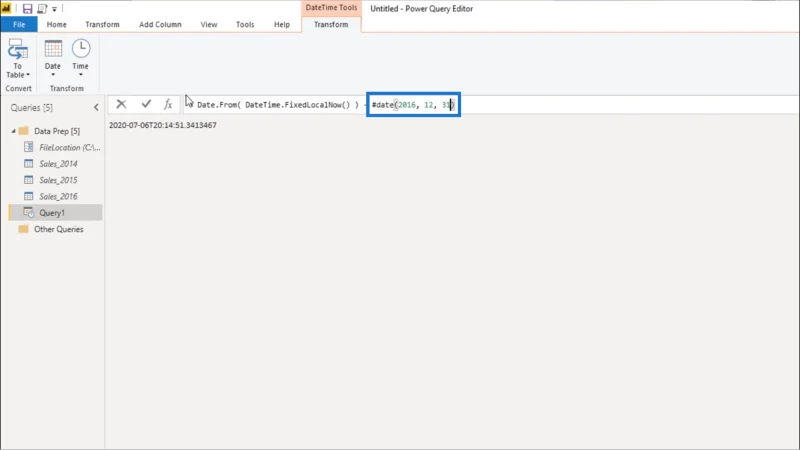Screen dimensions: 800x450
Task: Open the Date transform dropdown
Action: pyautogui.click(x=53, y=59)
